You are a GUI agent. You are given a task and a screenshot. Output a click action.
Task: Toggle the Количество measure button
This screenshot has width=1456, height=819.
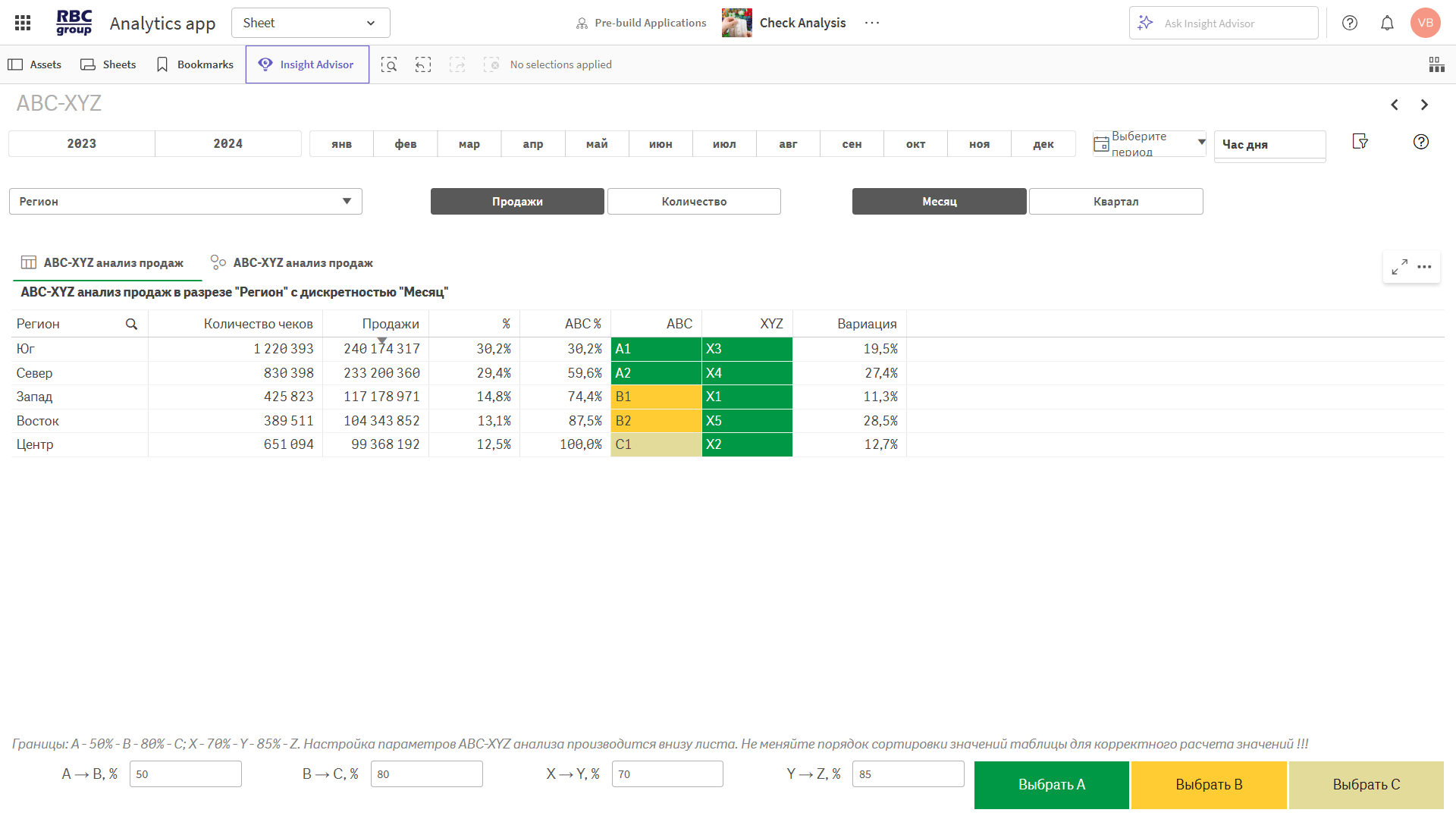694,202
